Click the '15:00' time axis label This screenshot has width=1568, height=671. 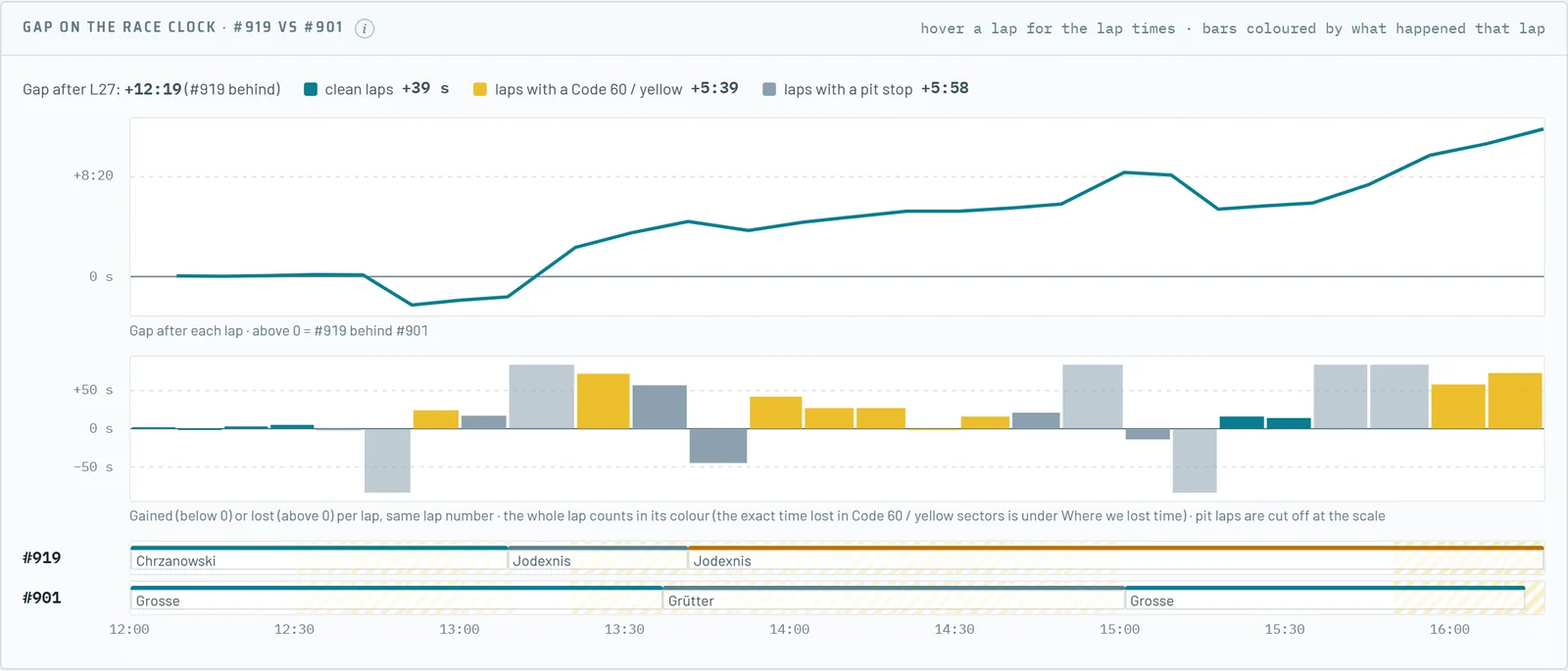[x=1119, y=630]
